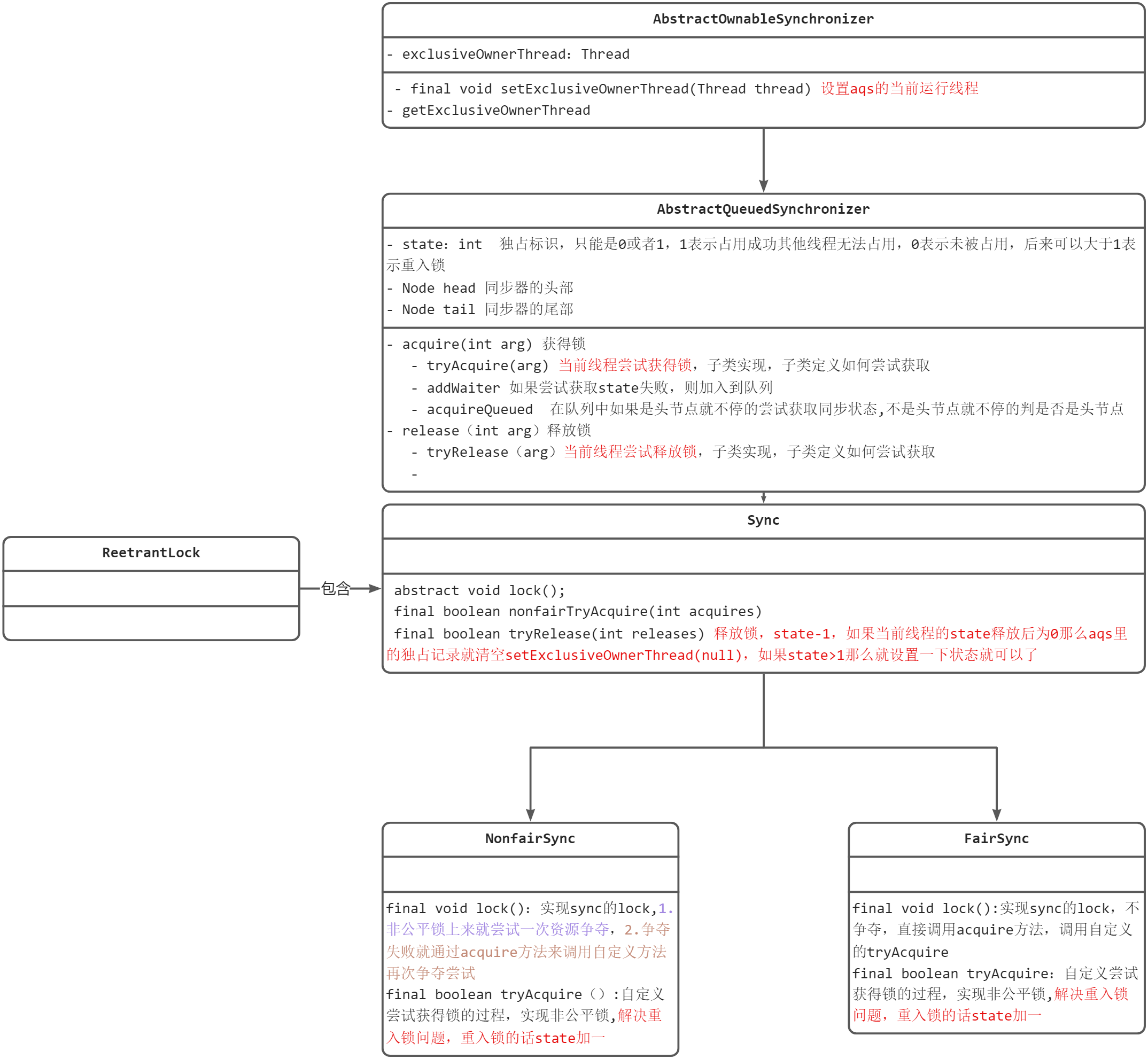This screenshot has height=1059, width=1148.
Task: Select the AbstractQueuedSynchronizer class header
Action: 763,210
